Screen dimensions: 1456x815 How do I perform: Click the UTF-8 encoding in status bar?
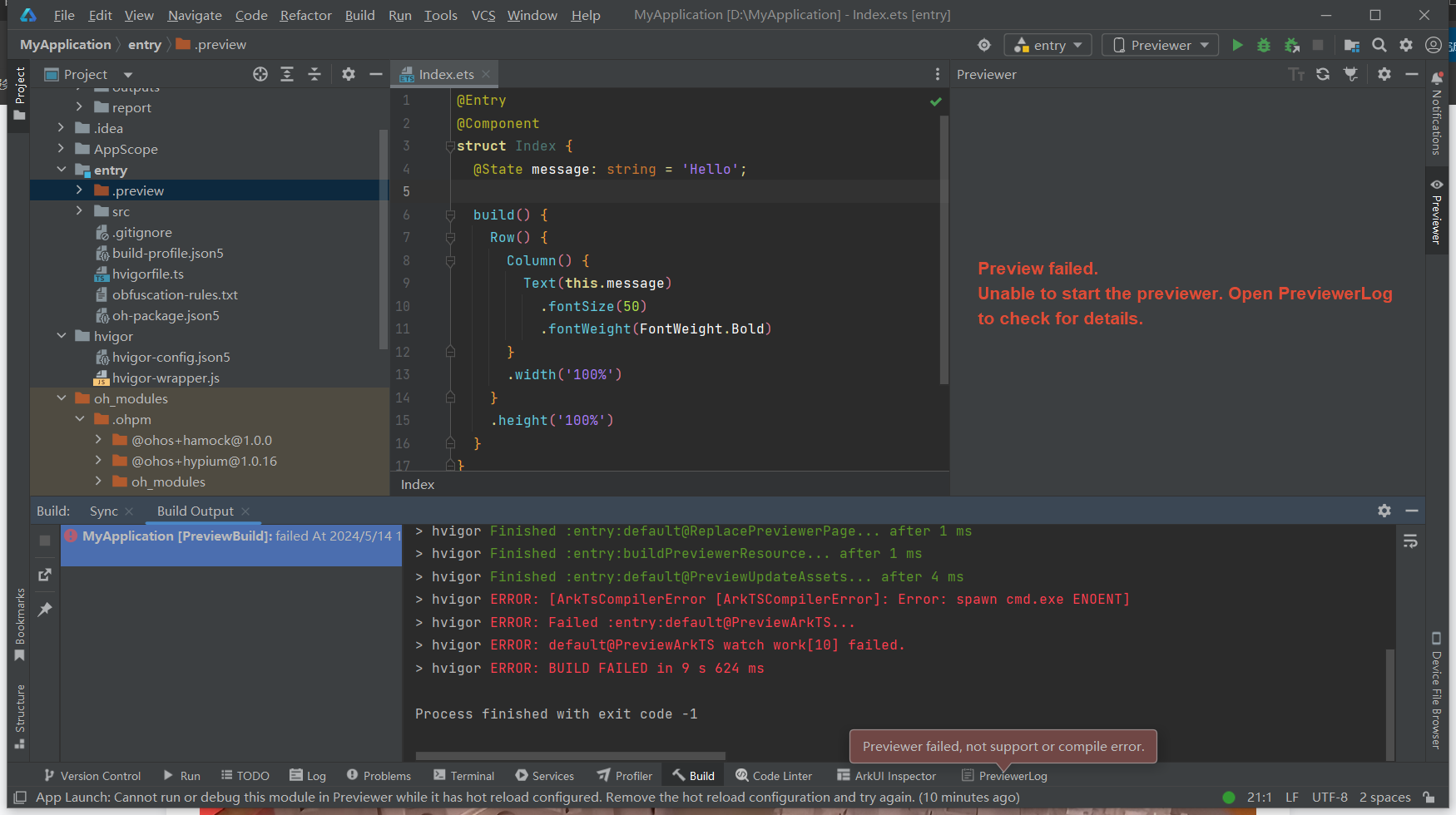pyautogui.click(x=1330, y=797)
